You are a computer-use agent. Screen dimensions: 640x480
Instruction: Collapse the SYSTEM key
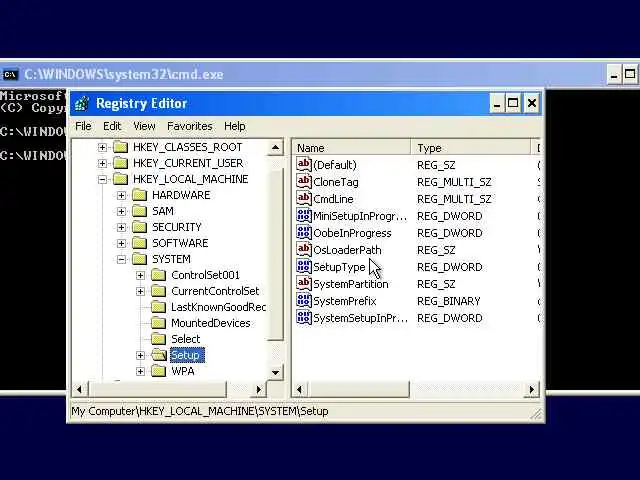tap(121, 259)
